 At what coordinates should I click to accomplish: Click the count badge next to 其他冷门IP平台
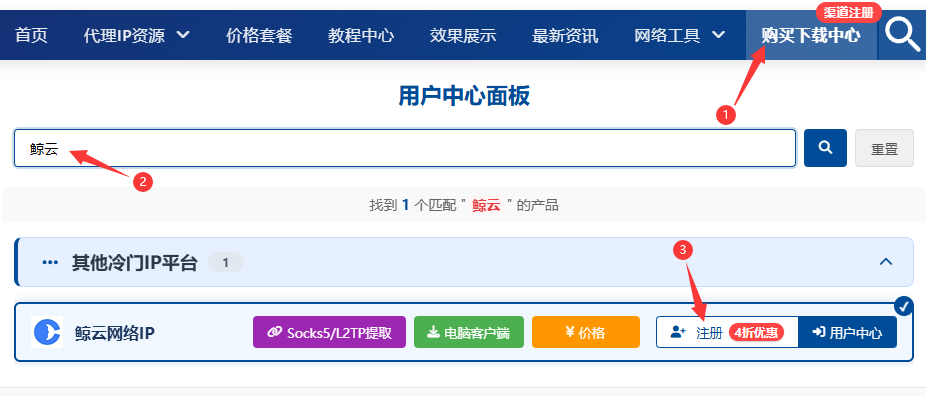click(x=226, y=263)
